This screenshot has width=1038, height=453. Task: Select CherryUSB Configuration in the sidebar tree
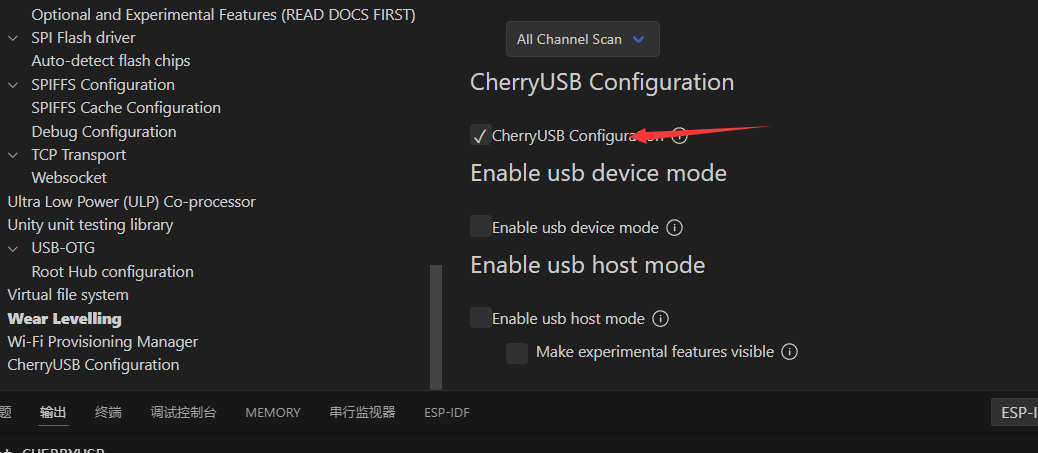[93, 365]
